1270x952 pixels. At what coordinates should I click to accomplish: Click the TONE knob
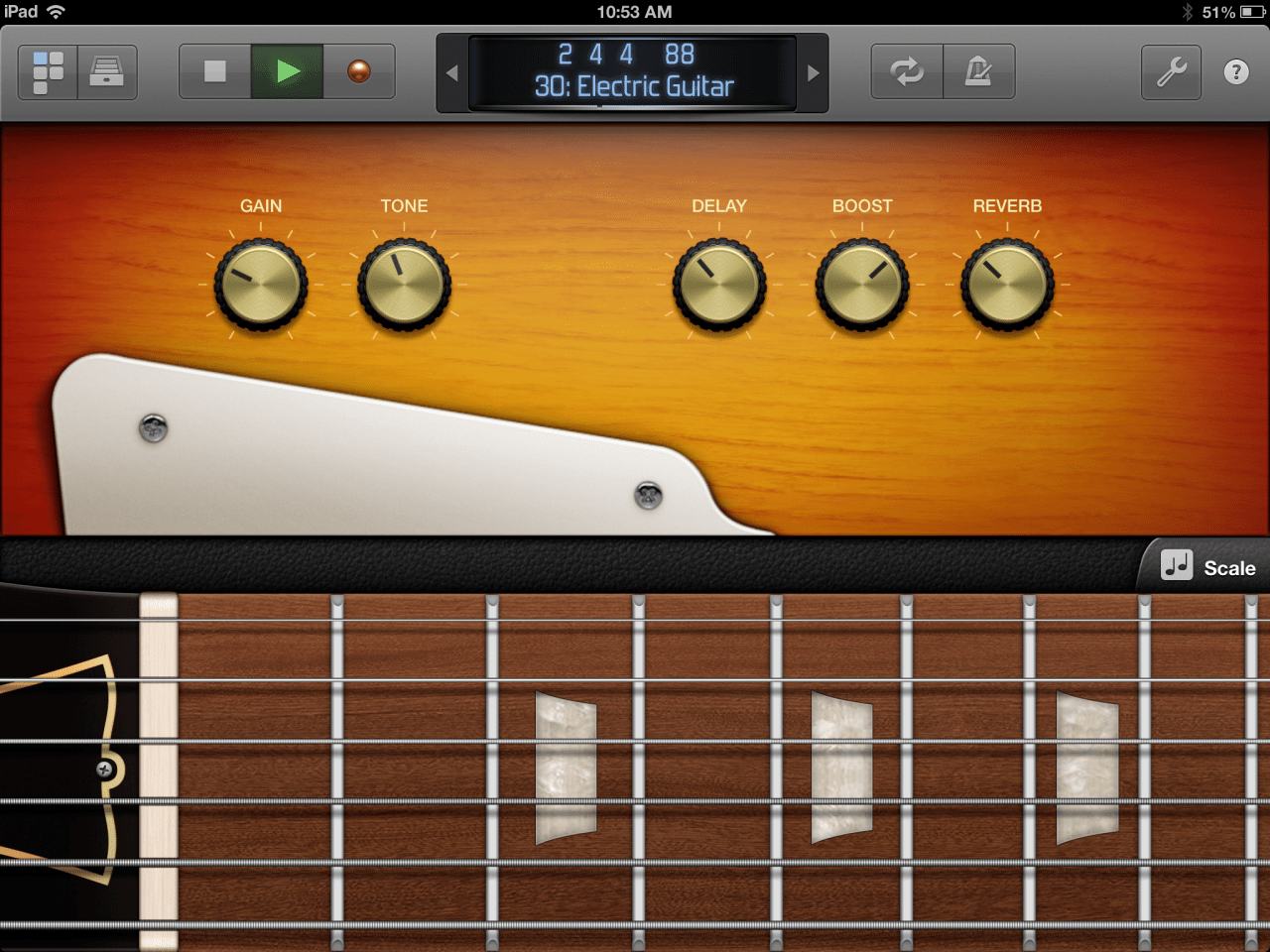click(404, 286)
